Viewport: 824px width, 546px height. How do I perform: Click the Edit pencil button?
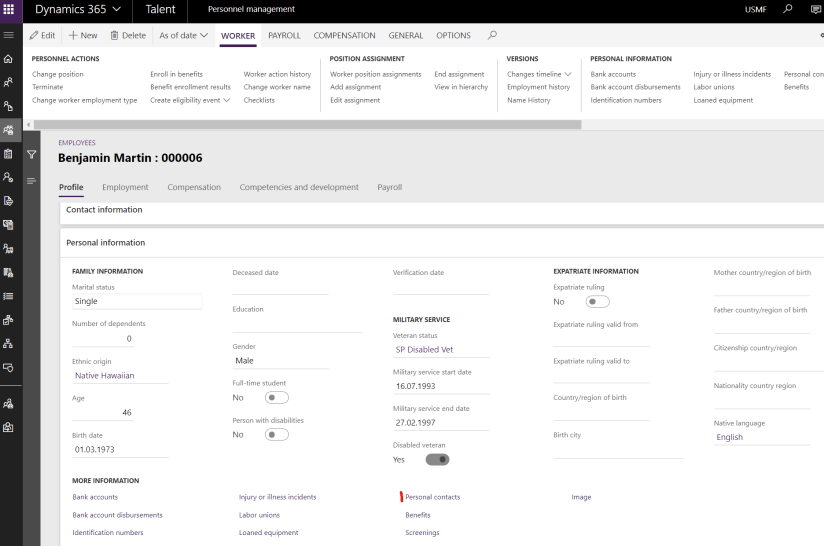coord(42,35)
